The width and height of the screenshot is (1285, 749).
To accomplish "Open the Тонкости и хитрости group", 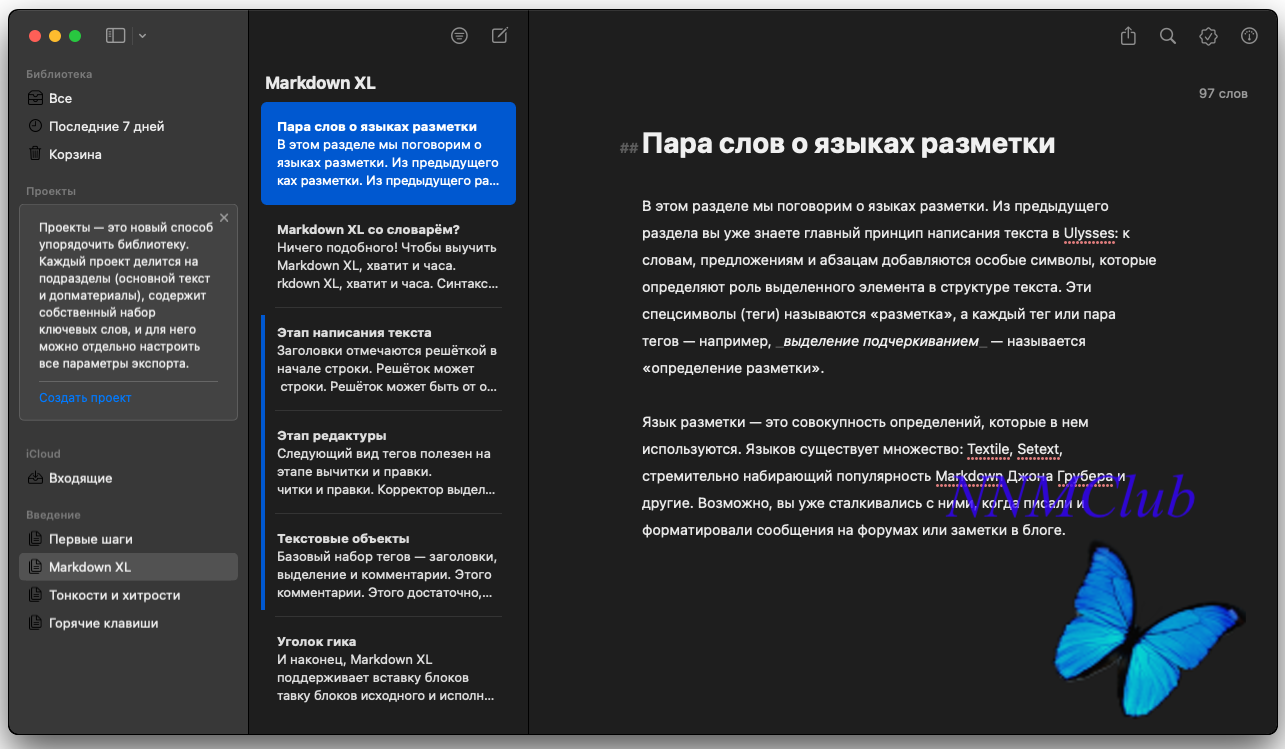I will 128,595.
